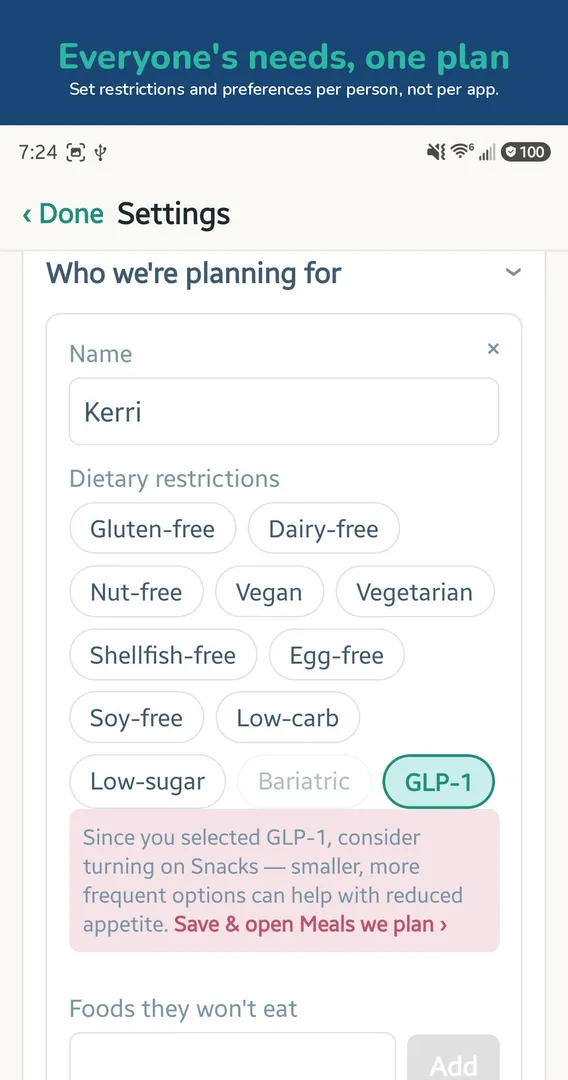
Task: Turn on the Low-carb restriction
Action: pyautogui.click(x=288, y=718)
